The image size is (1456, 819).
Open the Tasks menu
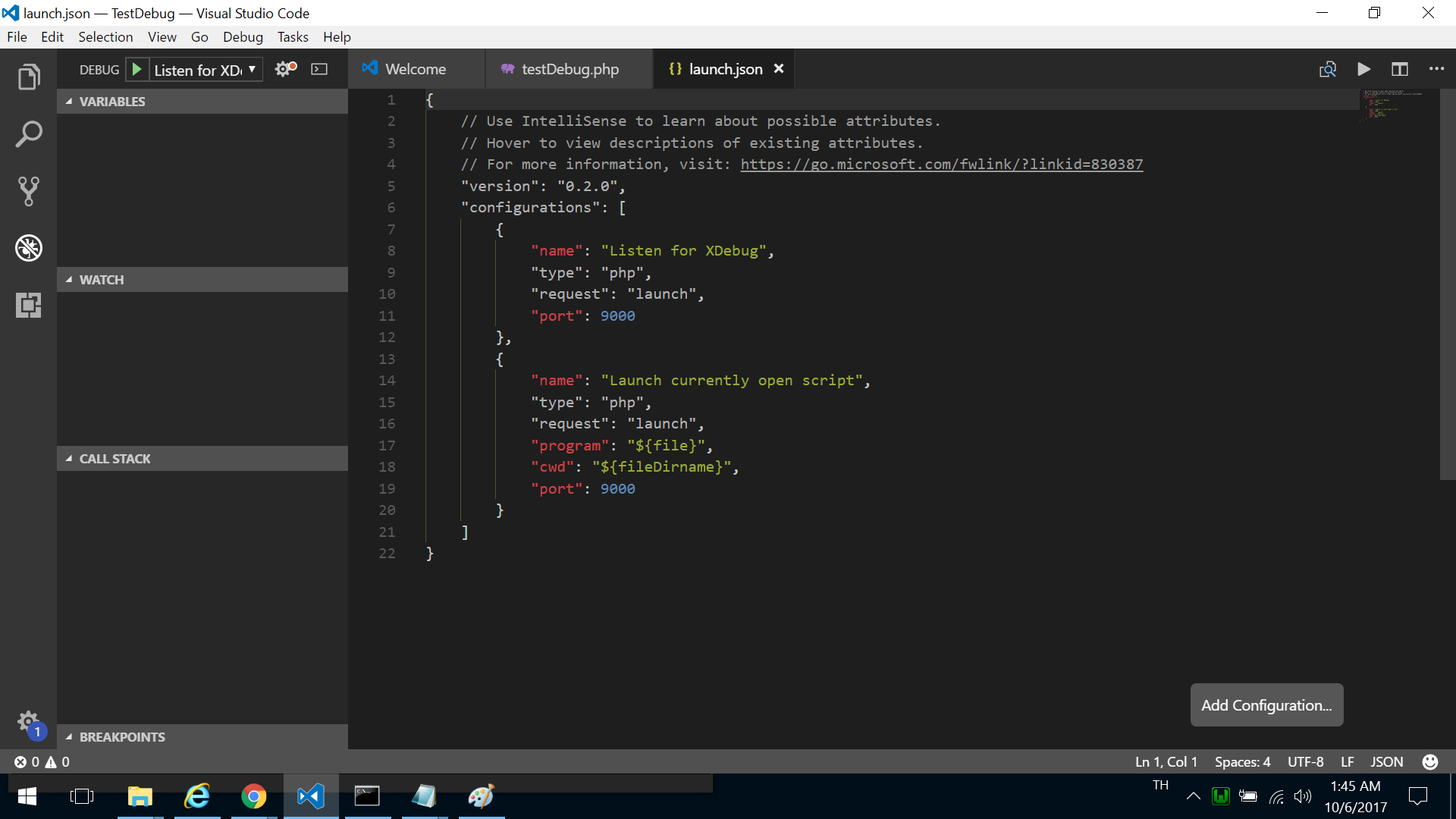click(293, 37)
